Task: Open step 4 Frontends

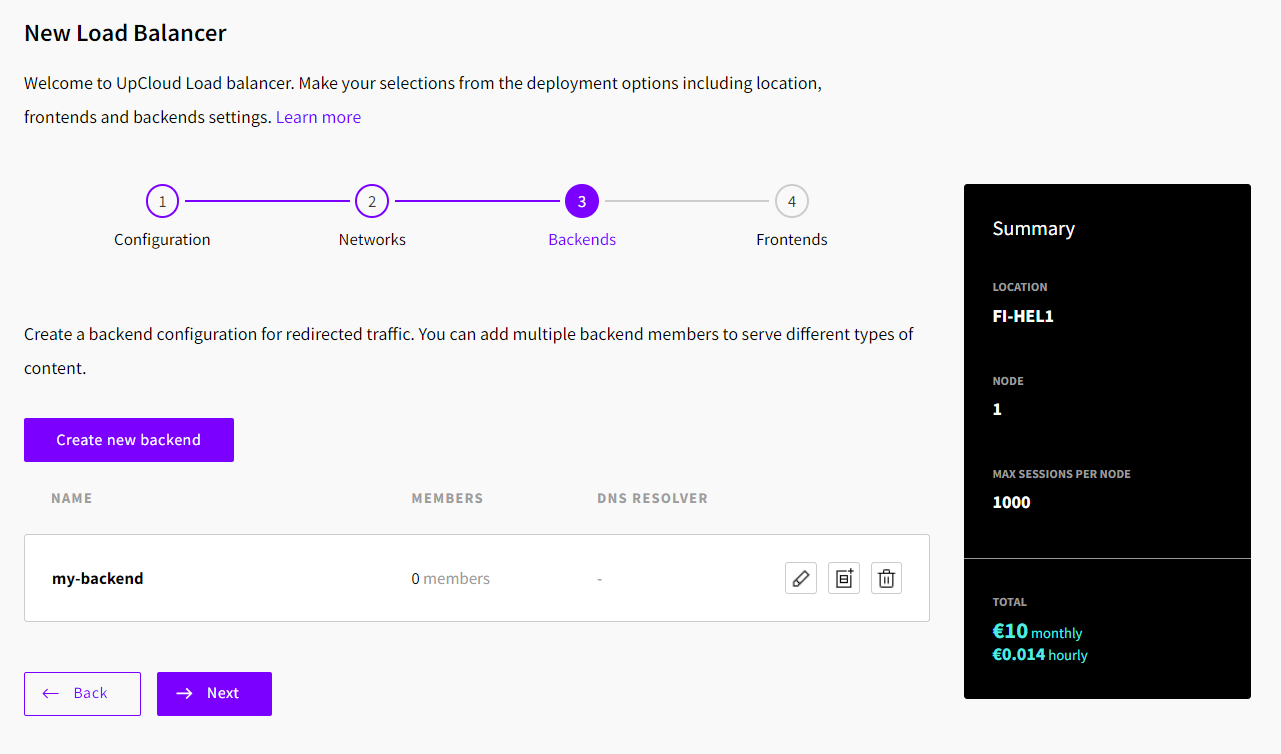Action: [792, 201]
